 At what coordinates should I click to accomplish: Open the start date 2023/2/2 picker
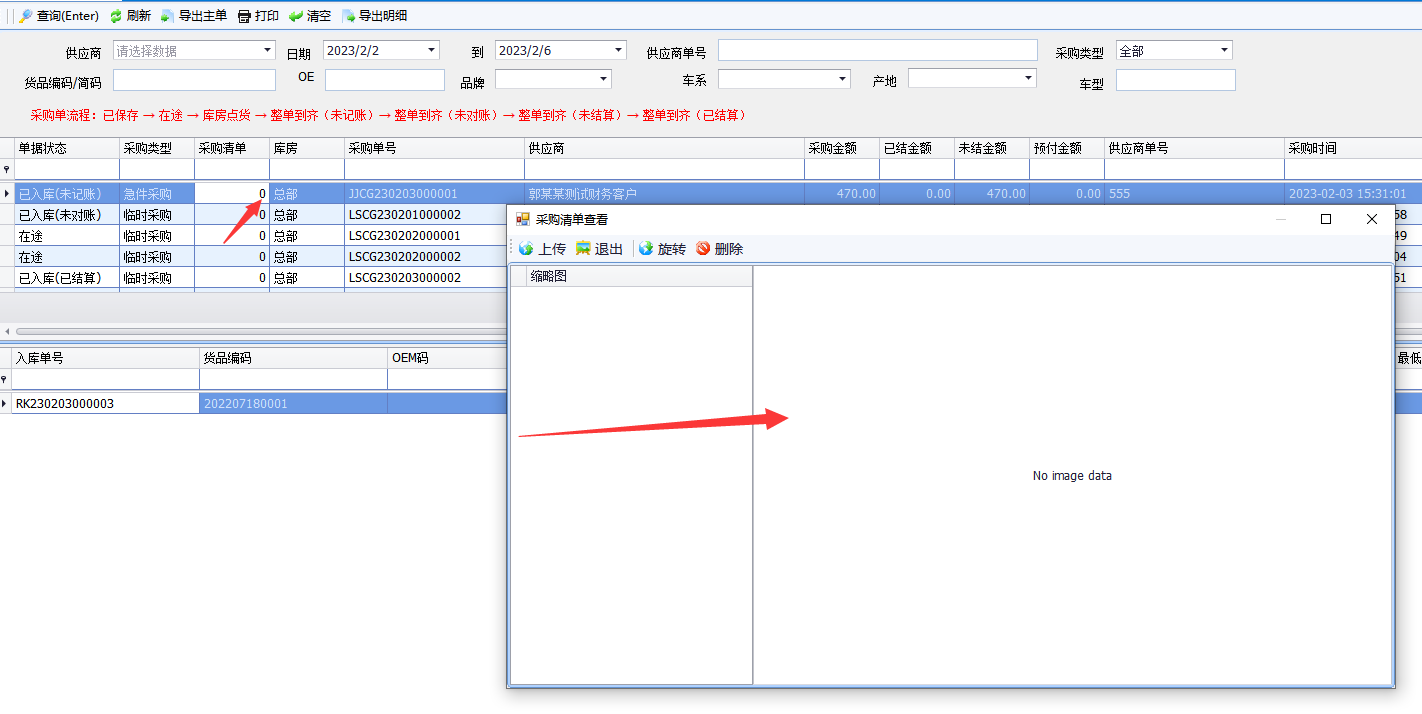click(432, 50)
